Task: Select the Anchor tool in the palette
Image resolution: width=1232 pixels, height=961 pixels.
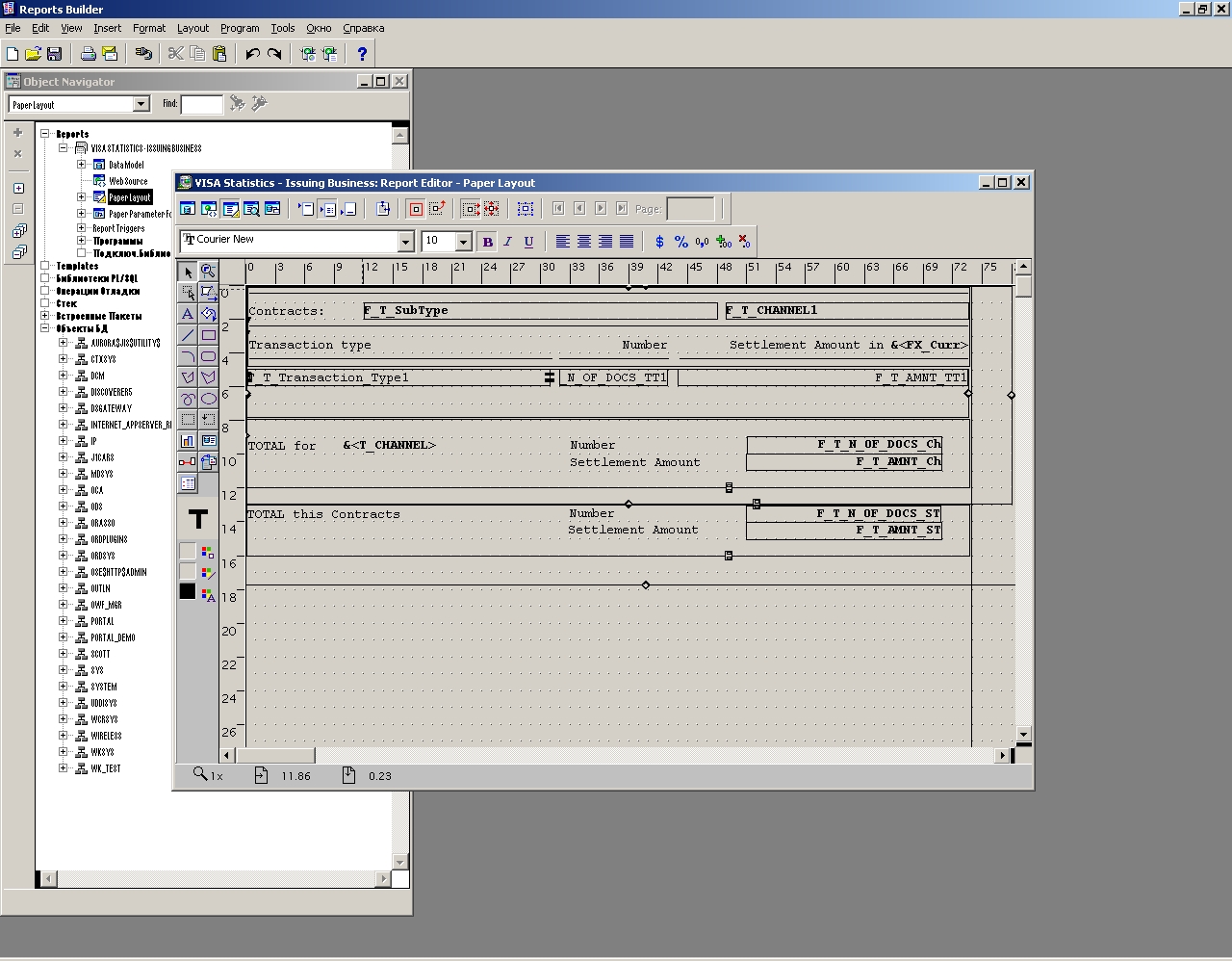Action: 188,462
